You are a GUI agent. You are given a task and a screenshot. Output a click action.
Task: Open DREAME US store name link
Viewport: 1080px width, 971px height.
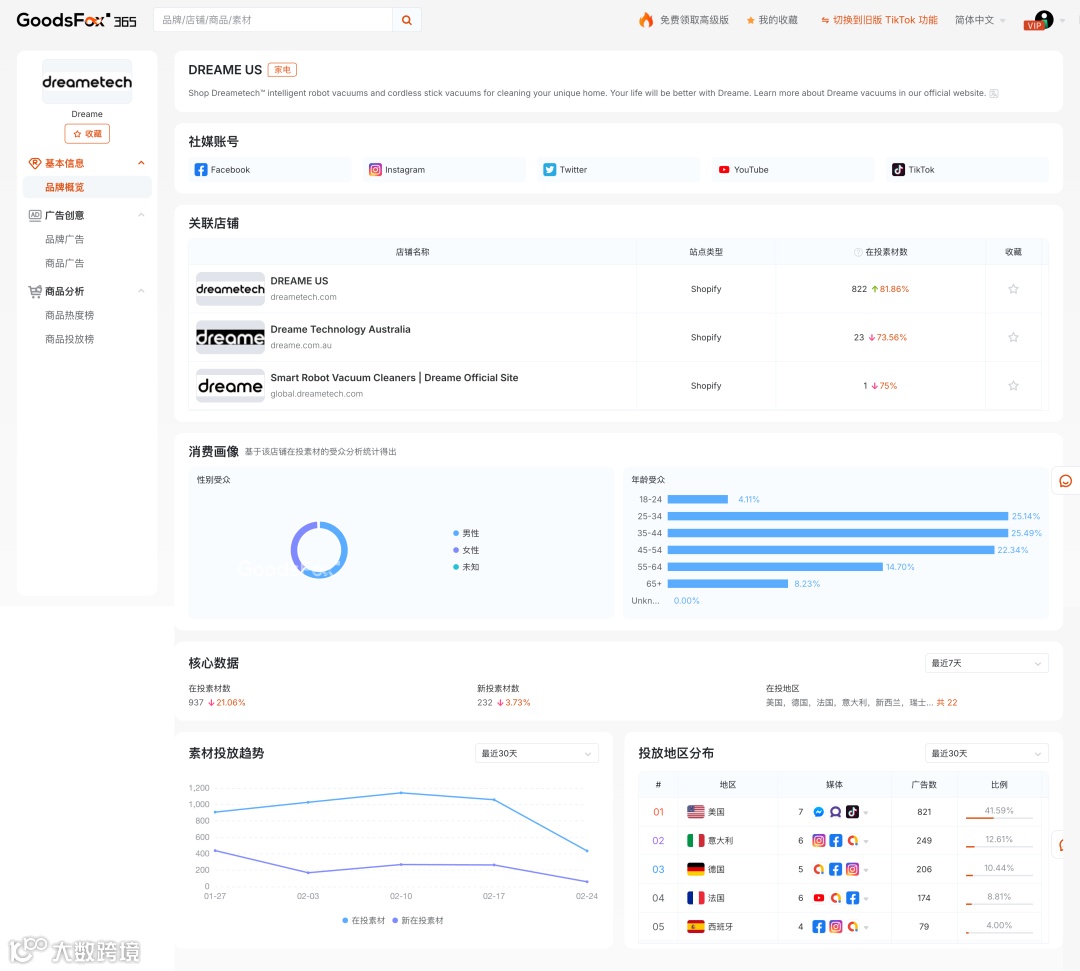[299, 281]
